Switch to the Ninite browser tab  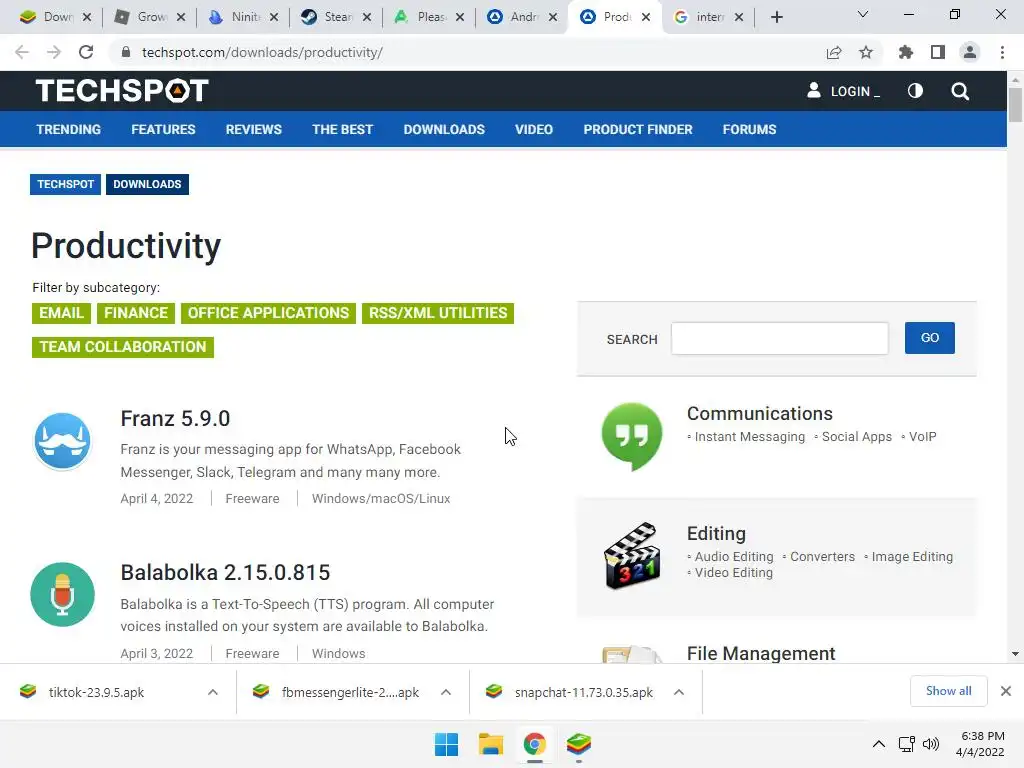coord(244,17)
